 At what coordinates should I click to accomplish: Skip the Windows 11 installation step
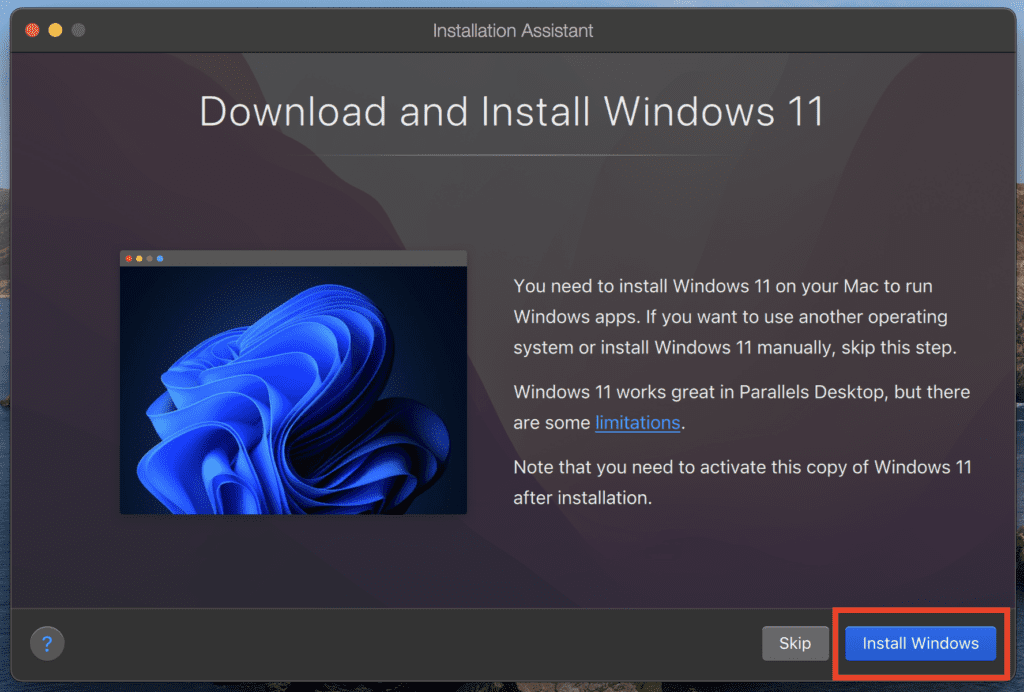pyautogui.click(x=795, y=643)
